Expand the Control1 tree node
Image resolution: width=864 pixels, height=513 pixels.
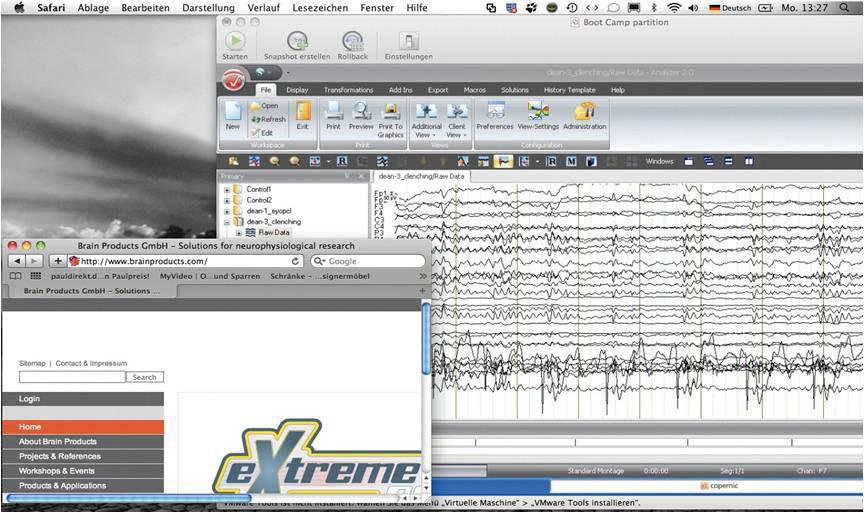pos(226,190)
